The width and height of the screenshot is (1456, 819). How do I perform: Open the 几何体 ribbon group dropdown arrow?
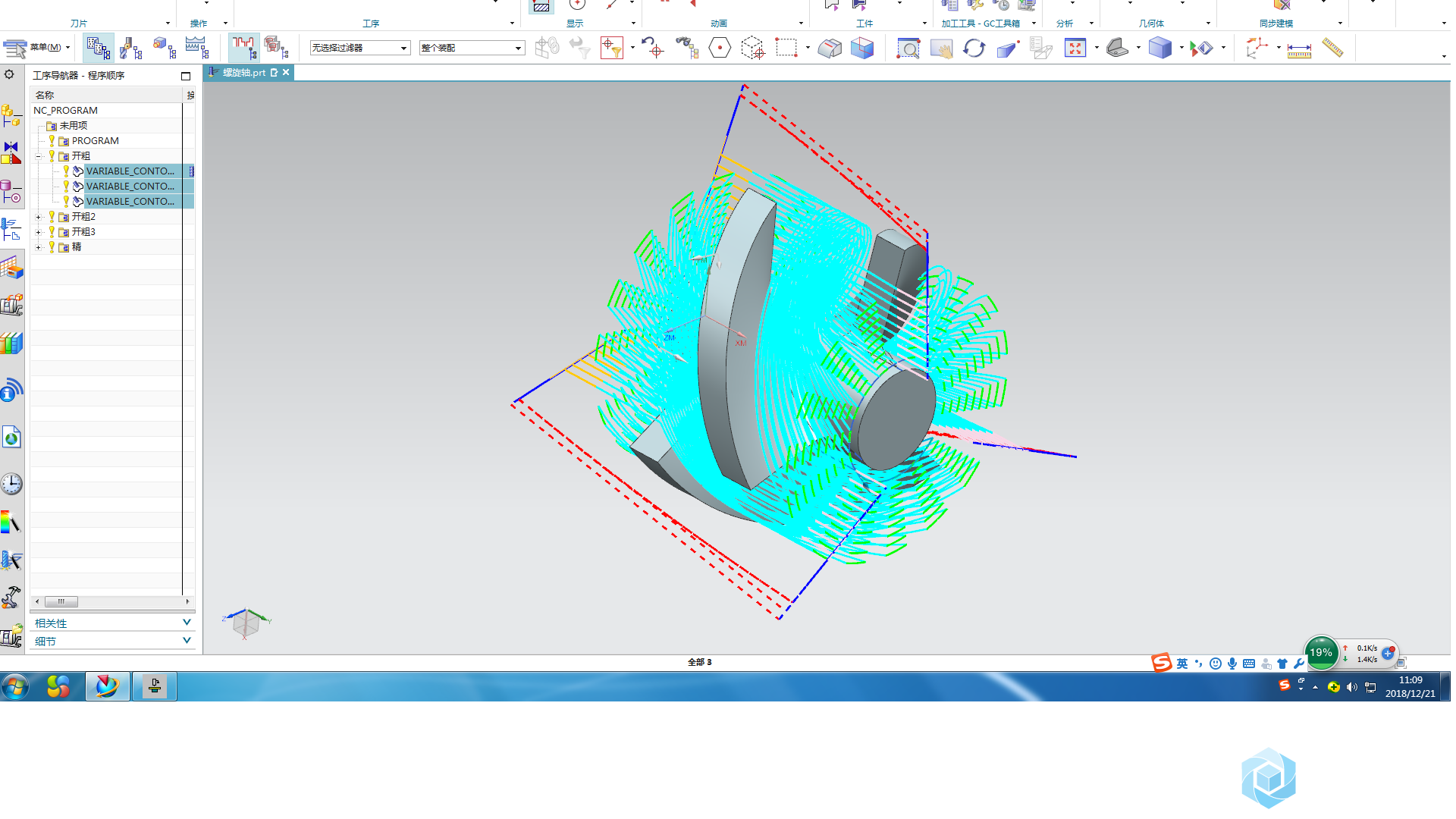pos(1208,24)
